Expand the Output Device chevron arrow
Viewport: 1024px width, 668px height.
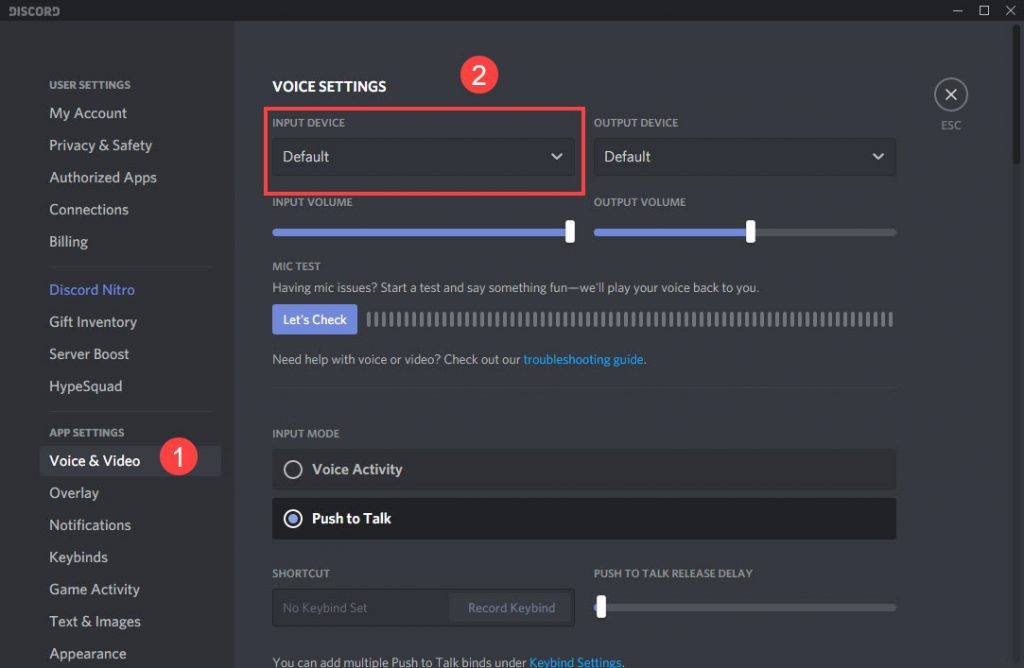tap(877, 157)
